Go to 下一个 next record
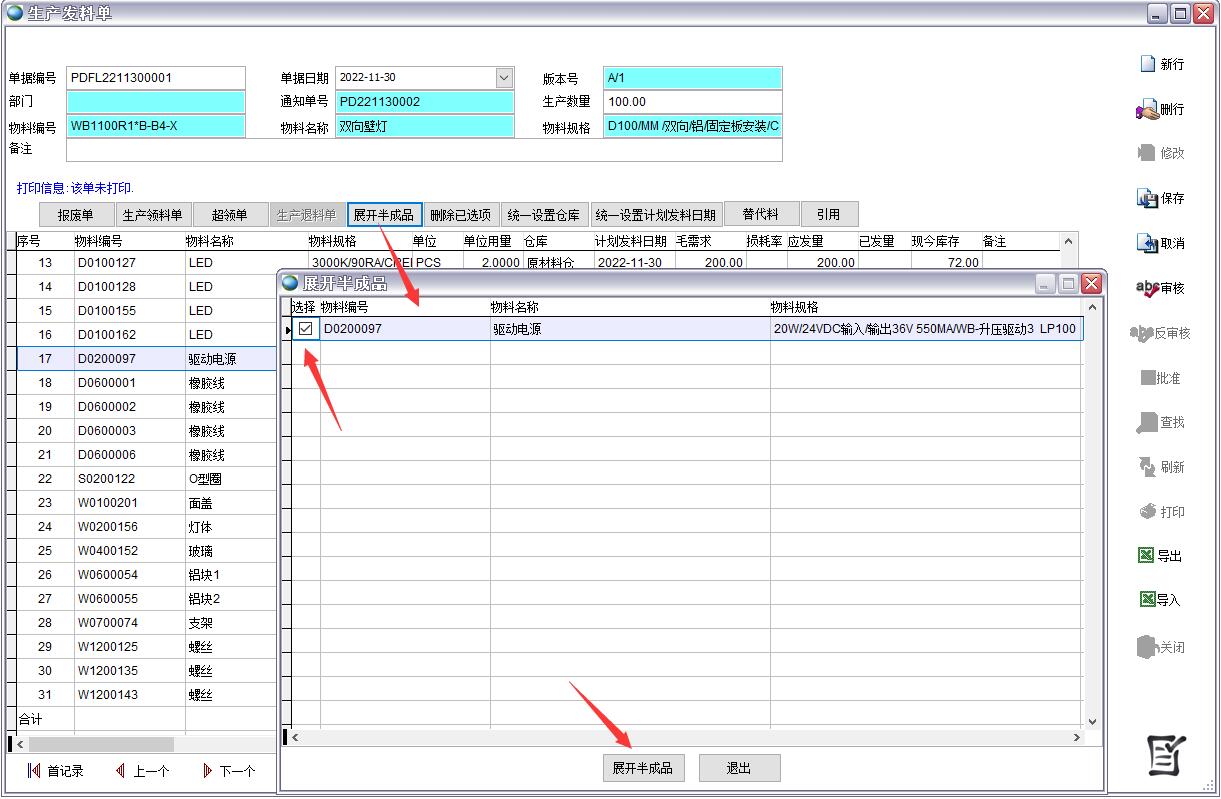1221x799 pixels. [x=208, y=771]
